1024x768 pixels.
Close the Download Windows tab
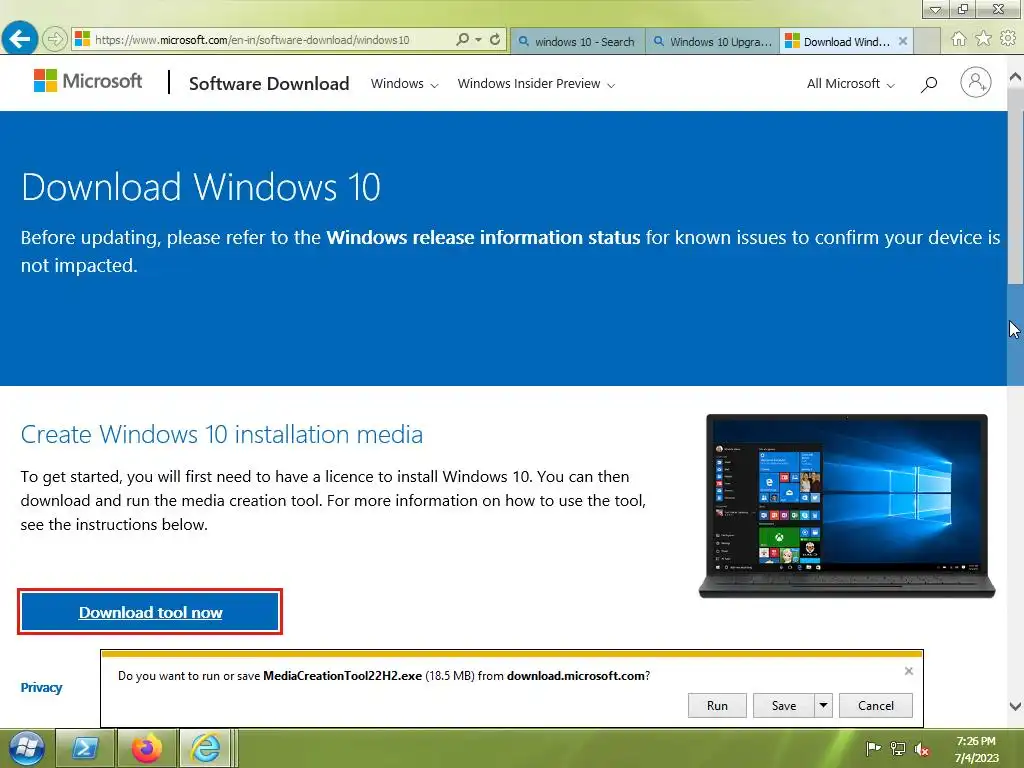(903, 41)
